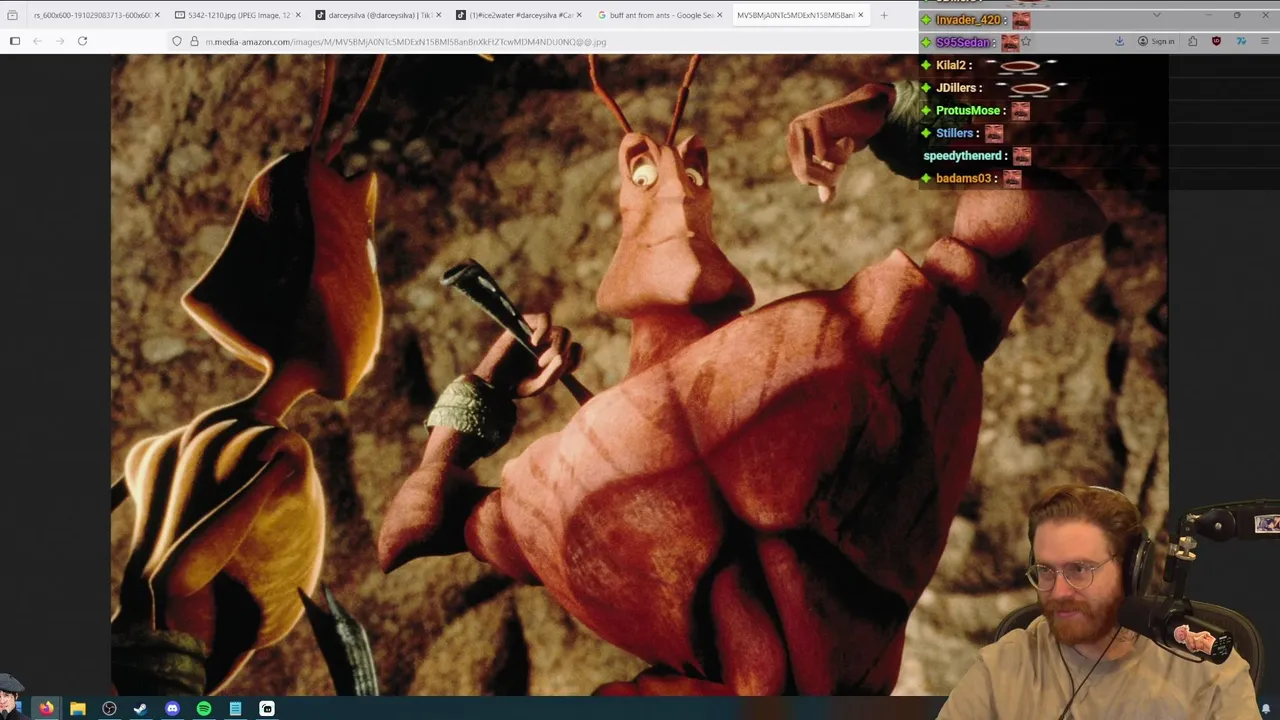Open Steam from the taskbar

click(140, 708)
